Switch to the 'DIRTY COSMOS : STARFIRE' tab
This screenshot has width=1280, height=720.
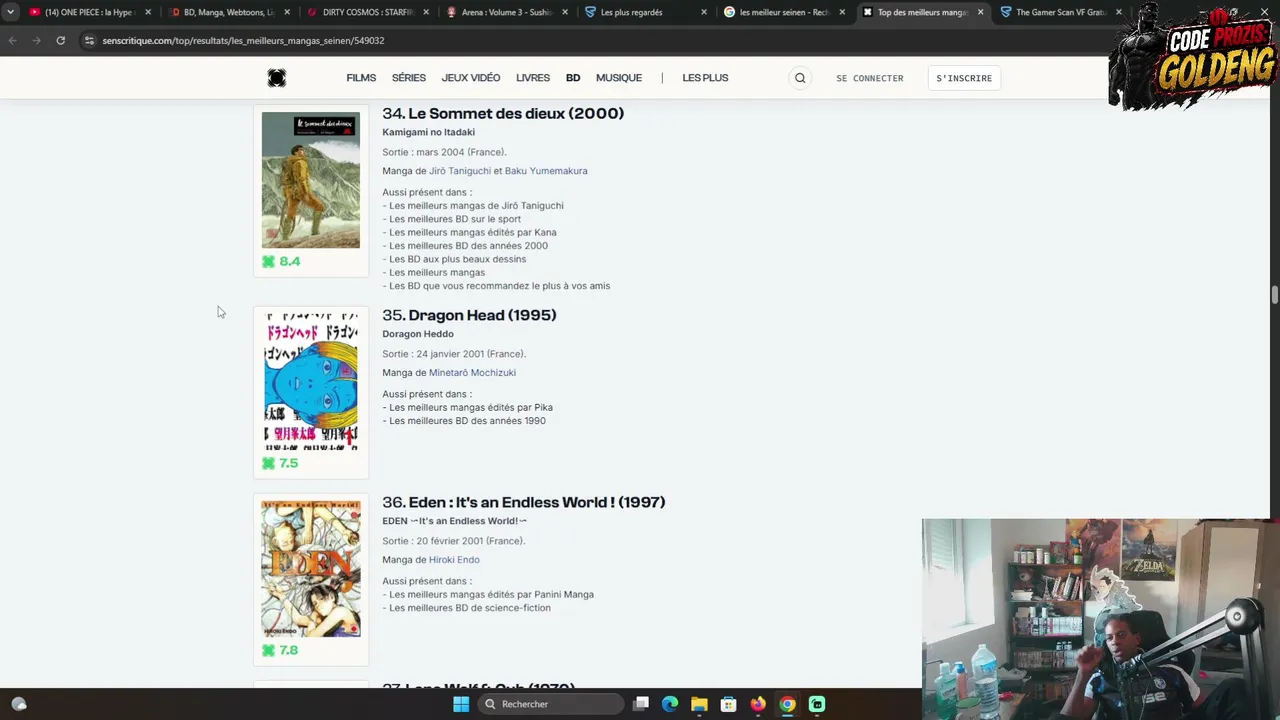pyautogui.click(x=366, y=12)
